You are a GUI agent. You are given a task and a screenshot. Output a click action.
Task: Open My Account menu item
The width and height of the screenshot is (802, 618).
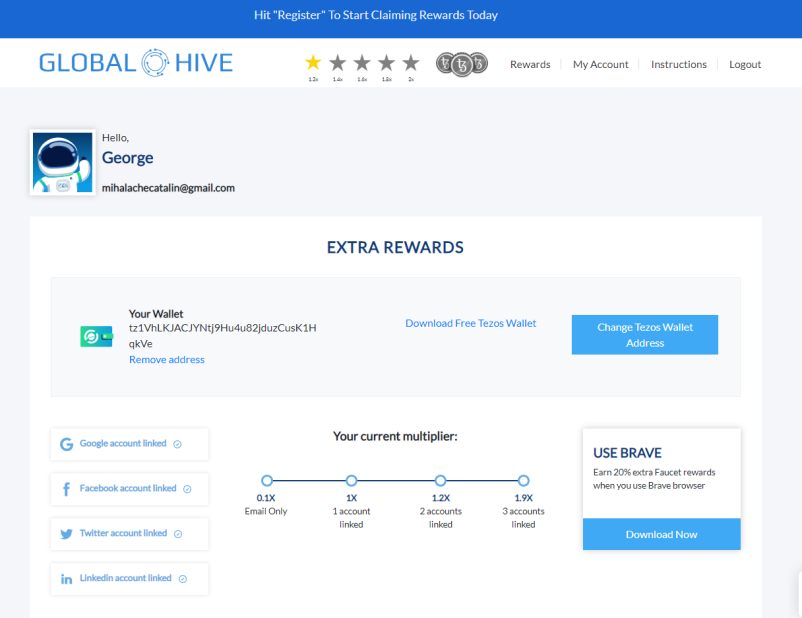600,64
